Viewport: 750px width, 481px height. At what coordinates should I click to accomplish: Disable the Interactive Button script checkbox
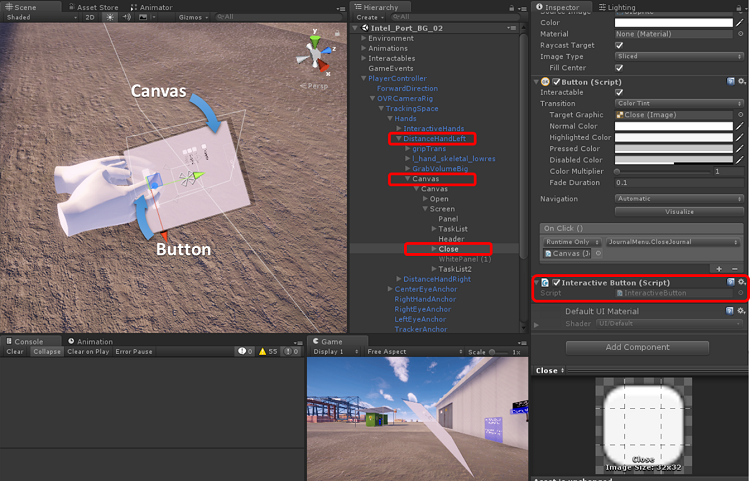click(556, 283)
